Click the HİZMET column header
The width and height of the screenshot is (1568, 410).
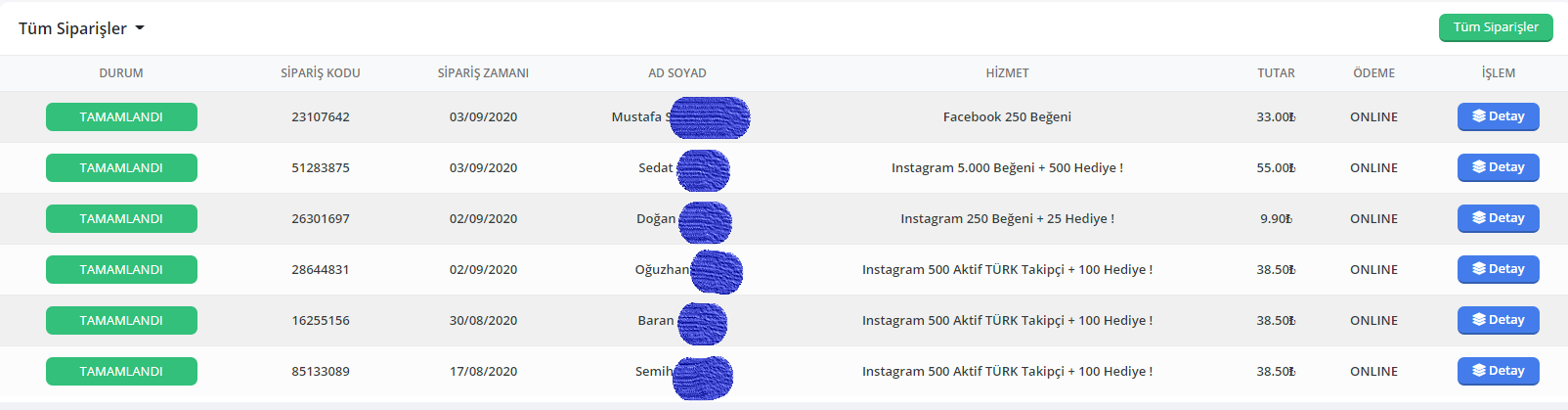coord(1007,73)
